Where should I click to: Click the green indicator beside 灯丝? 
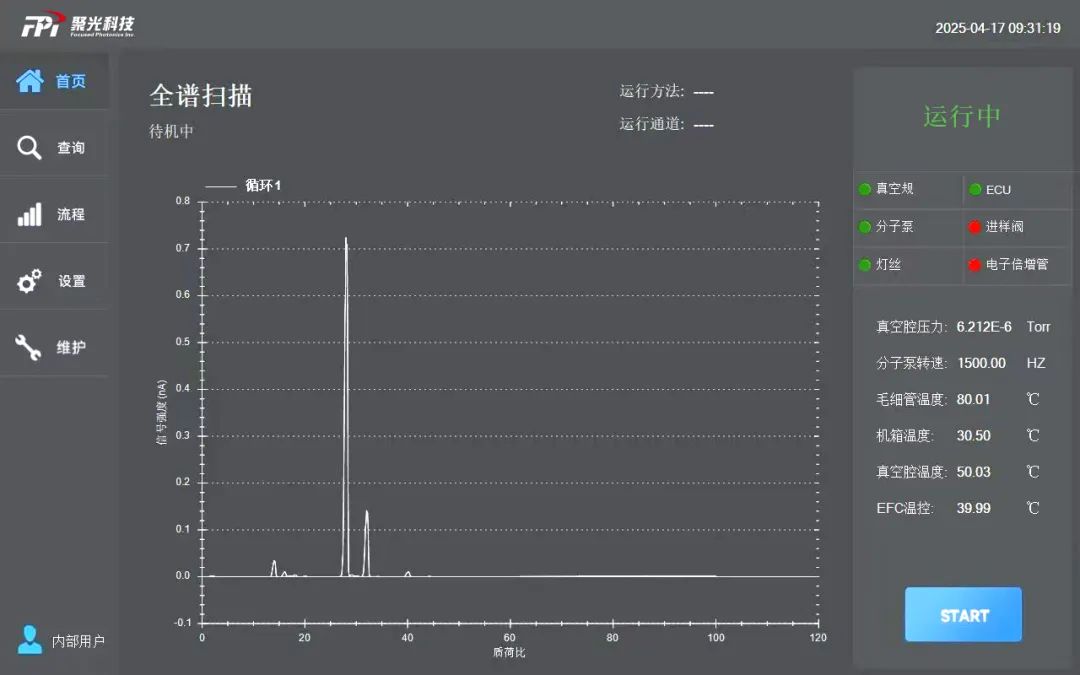click(863, 264)
